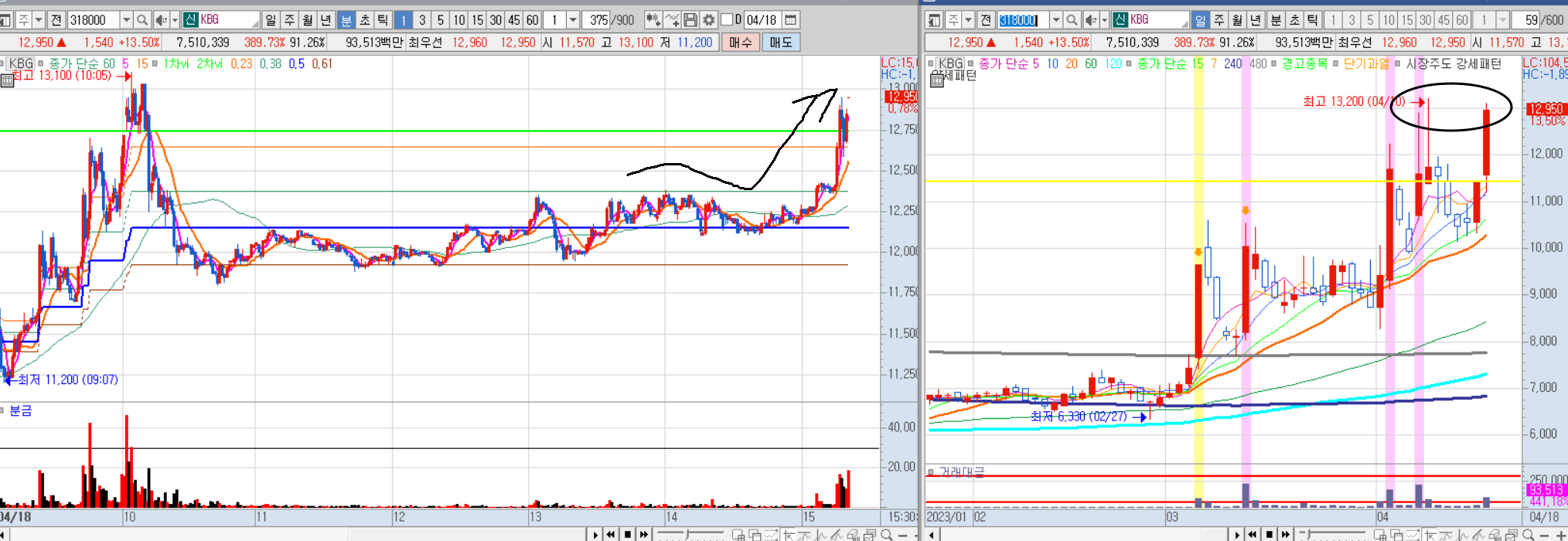Screen dimensions: 1568x541
Task: Select 60-minute interval tab in left chart
Action: pos(532,20)
